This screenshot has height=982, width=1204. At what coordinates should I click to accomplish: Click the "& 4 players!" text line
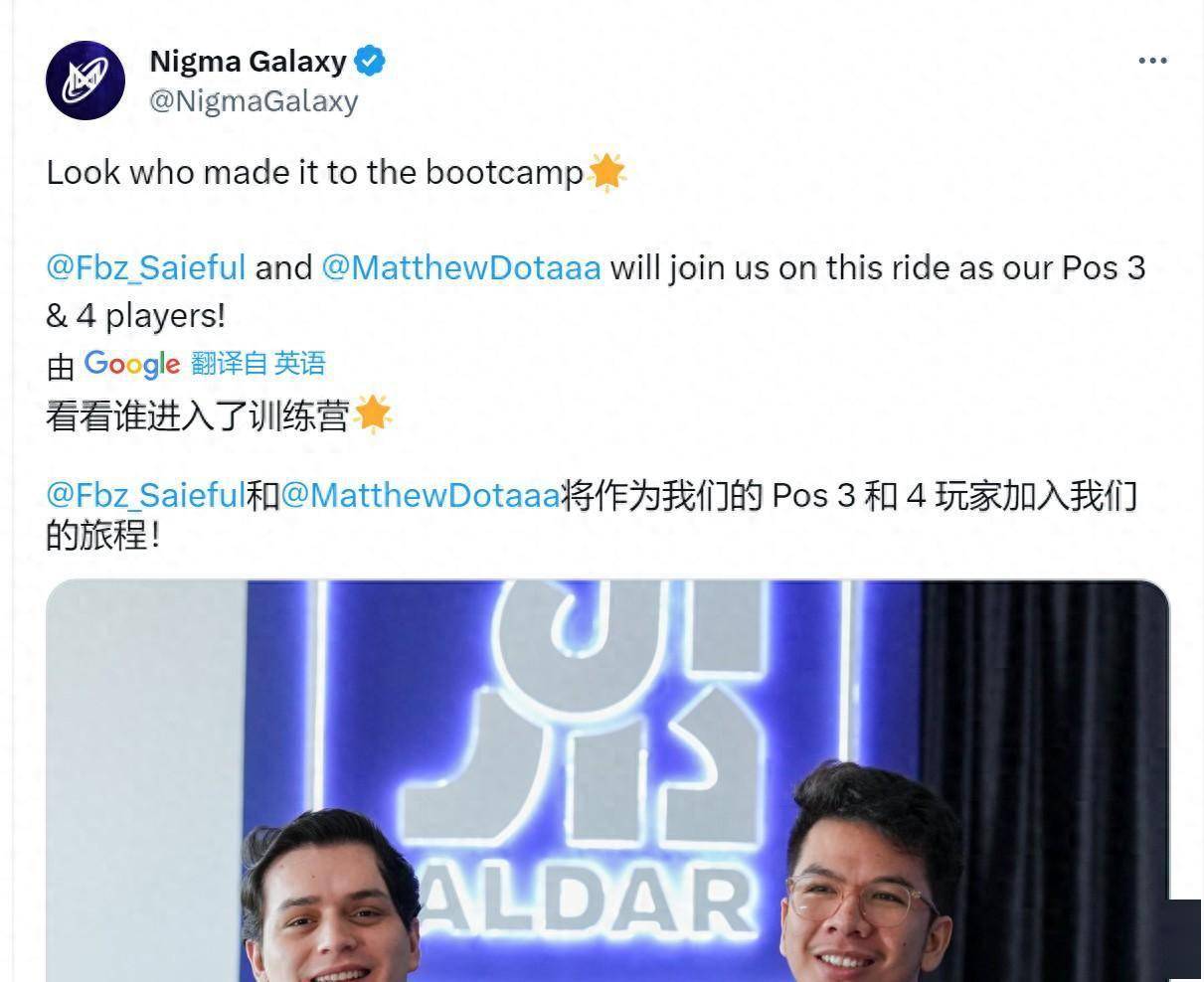136,316
